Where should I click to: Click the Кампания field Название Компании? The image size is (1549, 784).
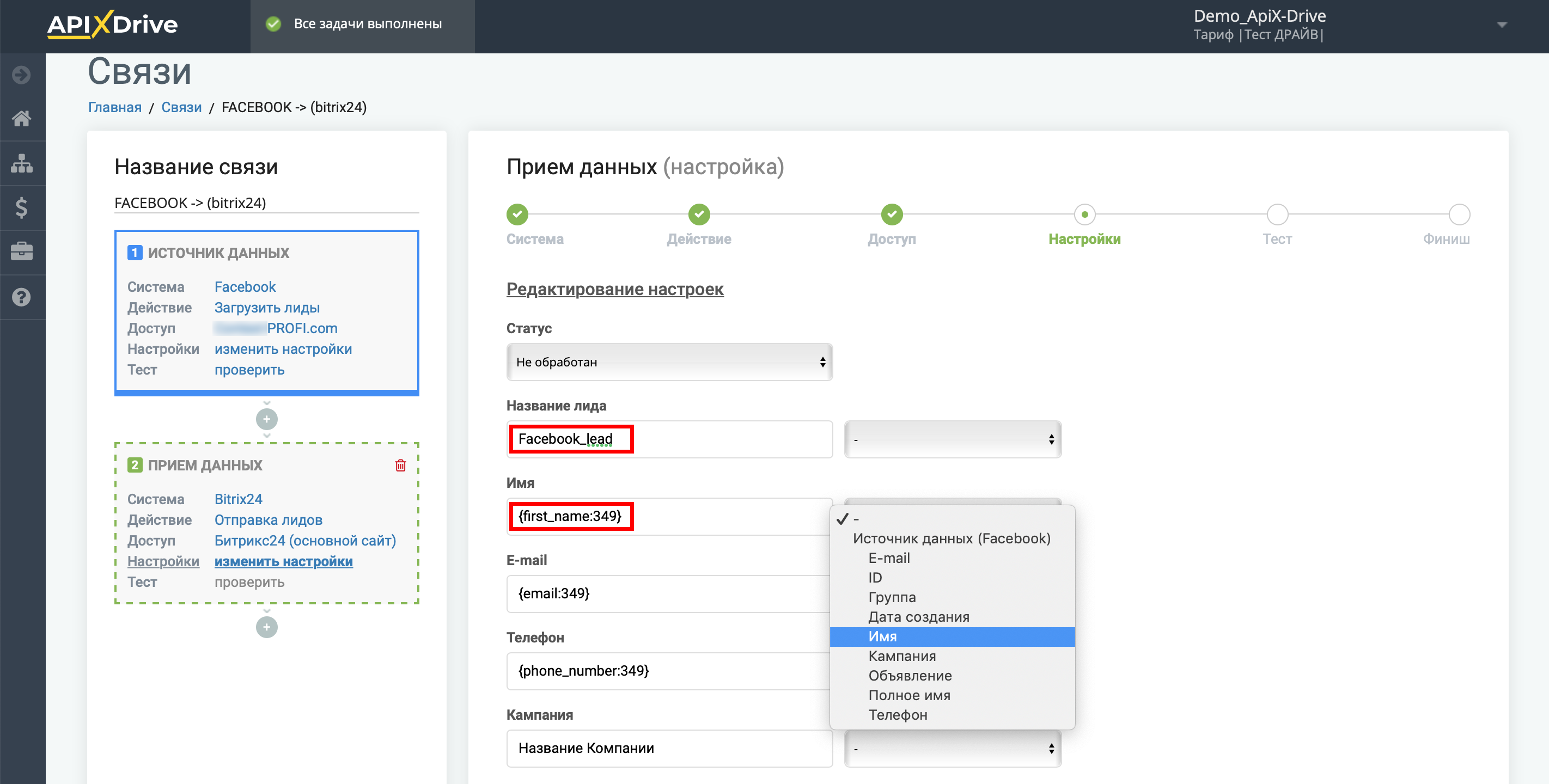(x=669, y=749)
